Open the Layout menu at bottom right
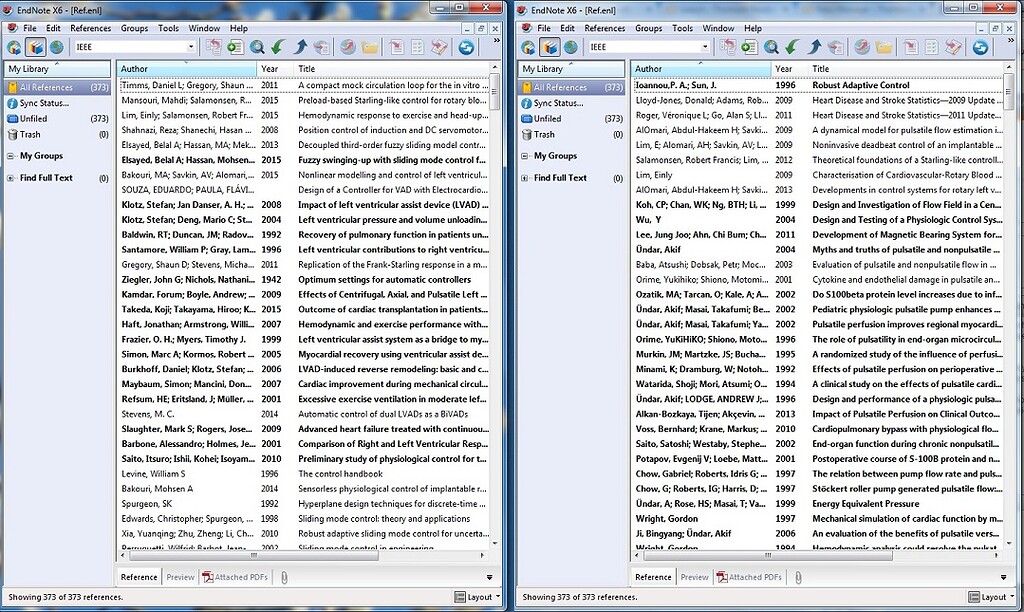The height and width of the screenshot is (612, 1024). pos(478,596)
